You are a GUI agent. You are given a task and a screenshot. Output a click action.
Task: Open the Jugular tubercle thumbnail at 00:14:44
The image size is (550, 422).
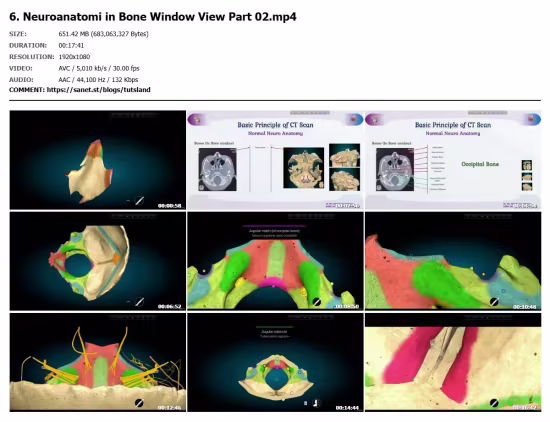coord(275,362)
